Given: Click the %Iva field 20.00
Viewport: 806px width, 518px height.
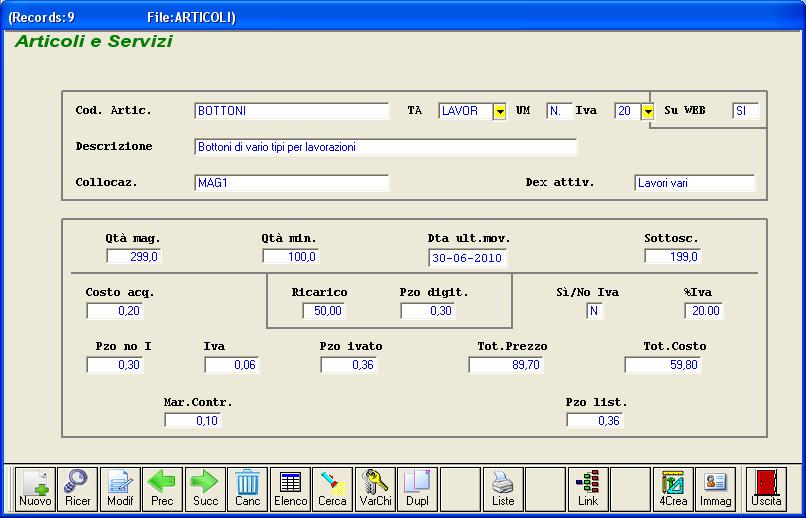Looking at the screenshot, I should (704, 311).
